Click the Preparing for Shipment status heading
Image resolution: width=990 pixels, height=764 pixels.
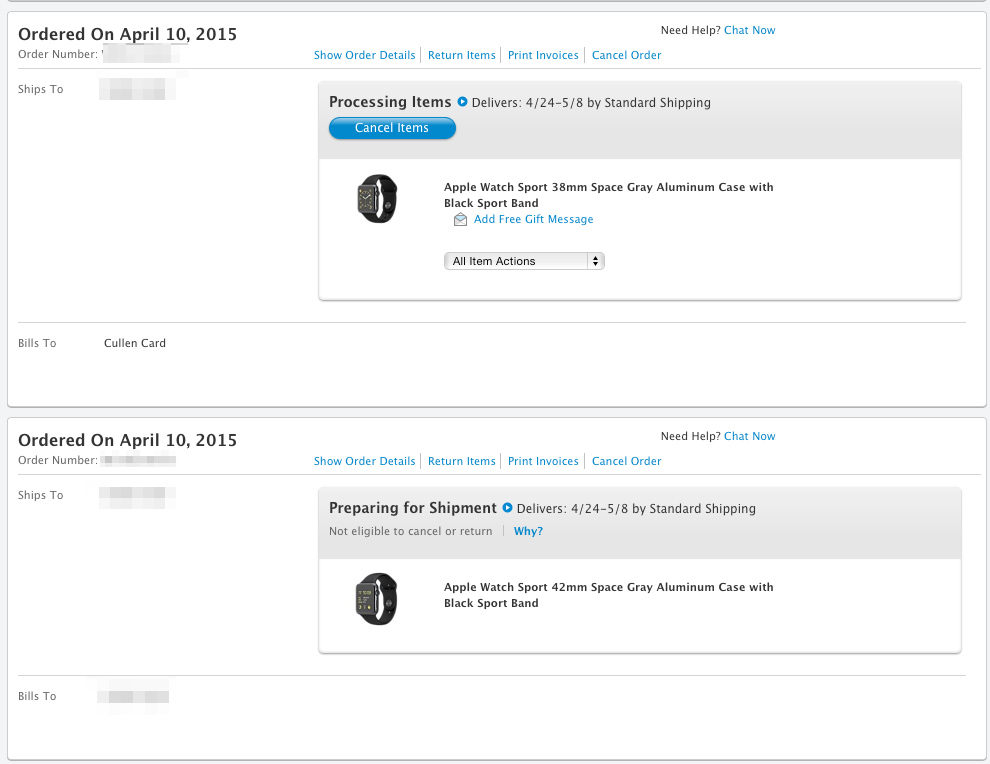(413, 508)
